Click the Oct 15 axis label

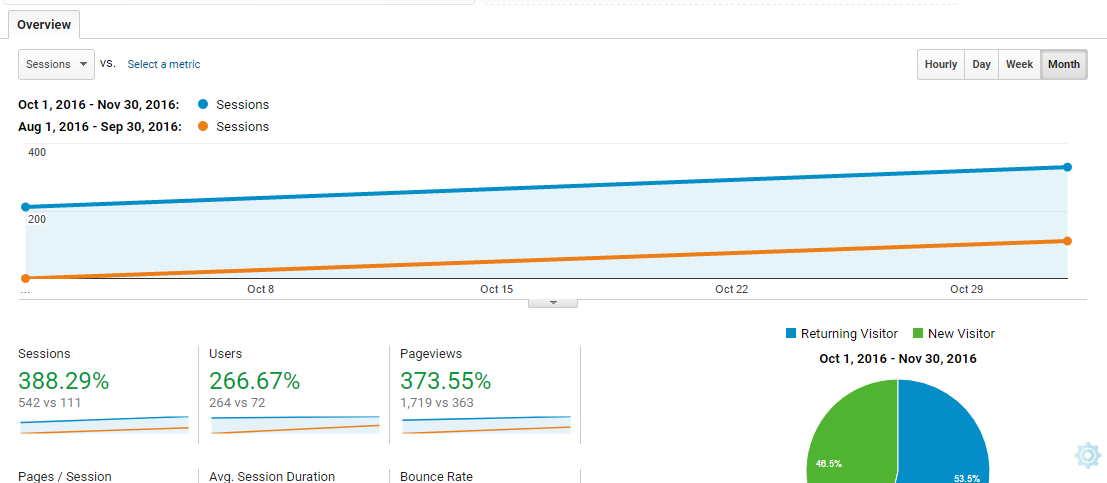pyautogui.click(x=497, y=289)
